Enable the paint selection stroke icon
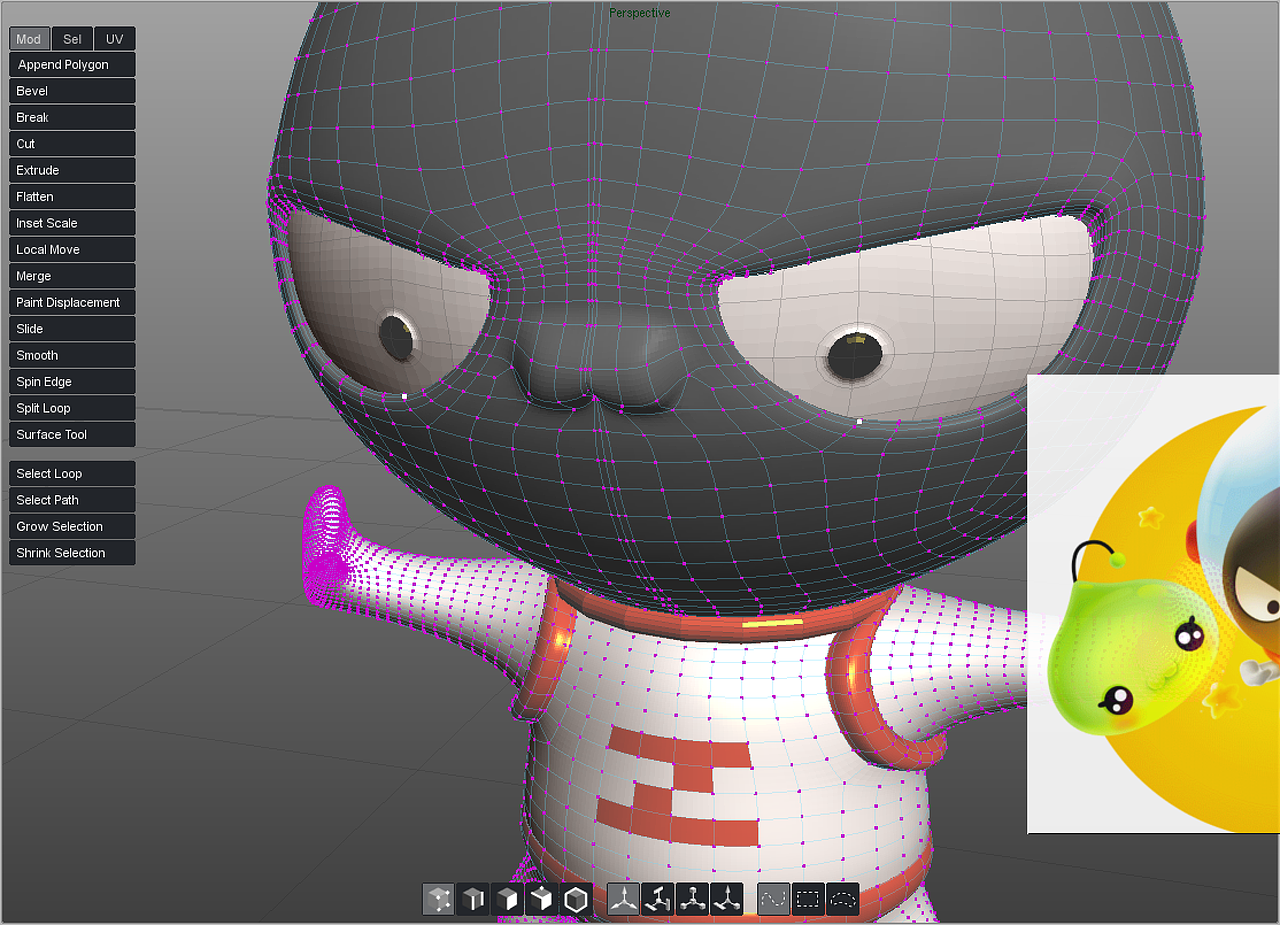Image resolution: width=1280 pixels, height=925 pixels. (773, 899)
